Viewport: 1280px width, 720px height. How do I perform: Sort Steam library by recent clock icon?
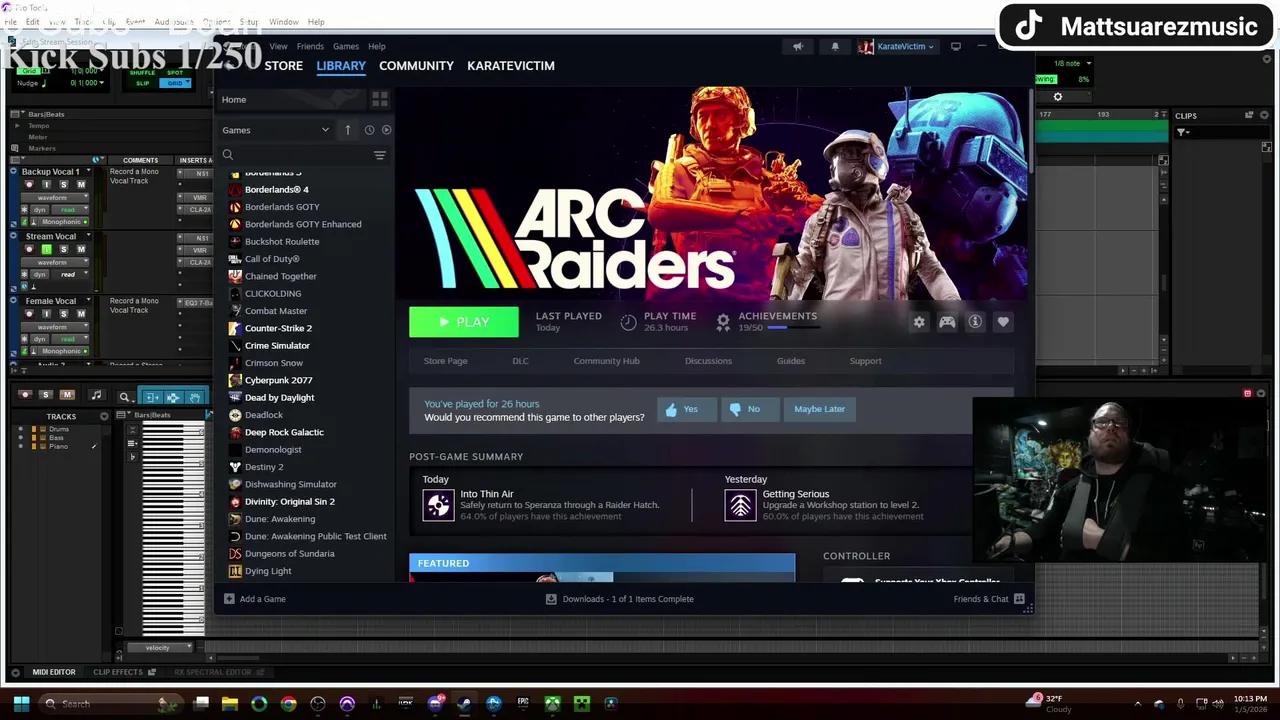[369, 130]
